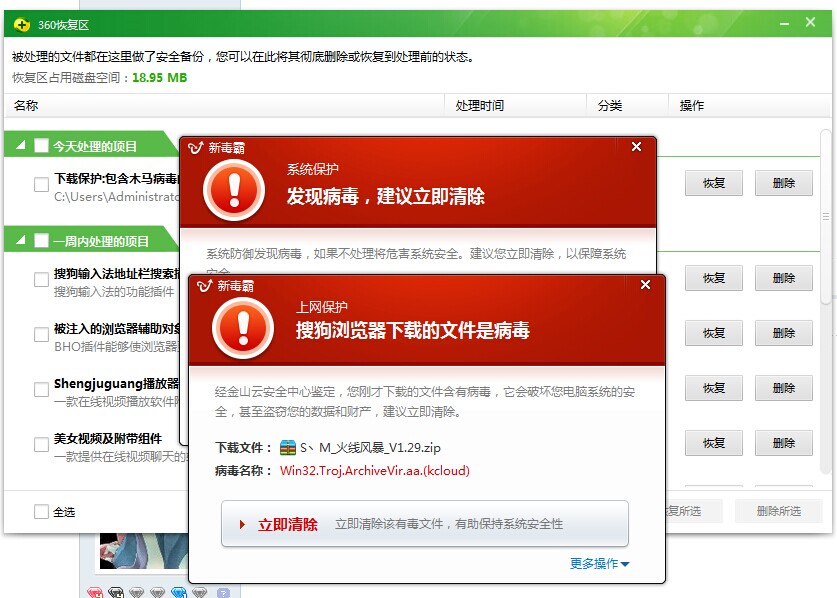The width and height of the screenshot is (837, 598).
Task: Click the 18.95 MB disk usage value
Action: pyautogui.click(x=160, y=78)
